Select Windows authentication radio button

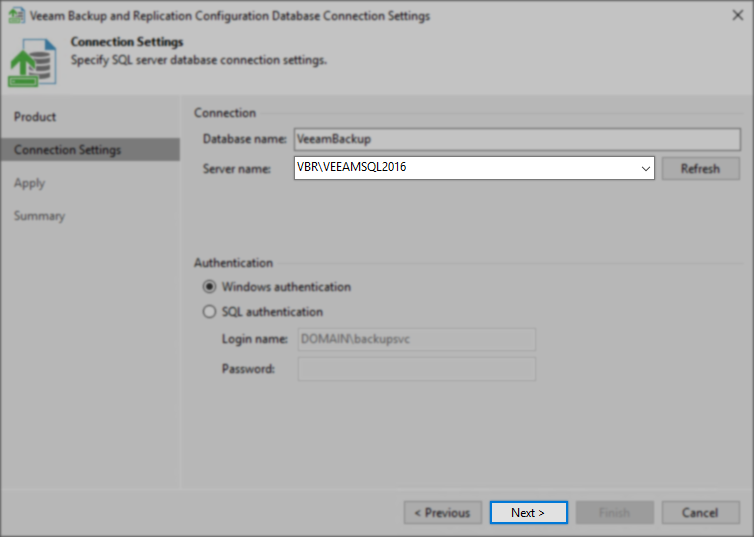coord(209,287)
